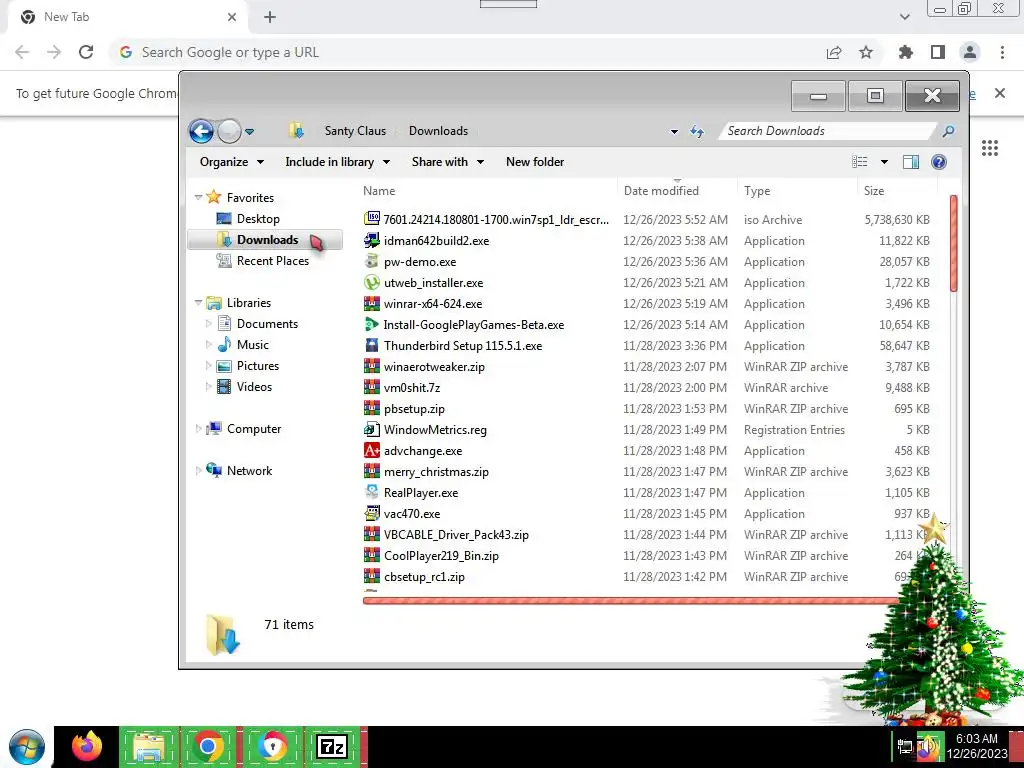Select the Videos library icon

click(224, 387)
